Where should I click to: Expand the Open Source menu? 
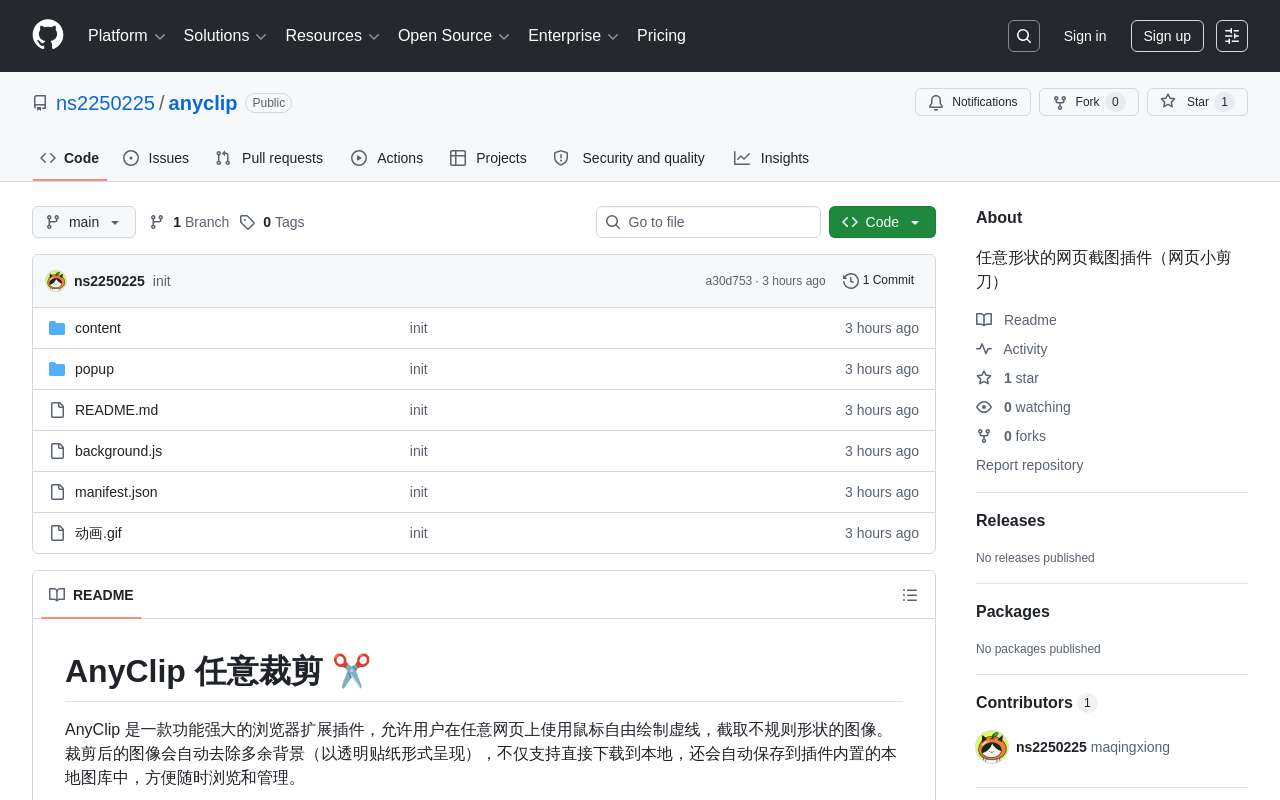454,36
